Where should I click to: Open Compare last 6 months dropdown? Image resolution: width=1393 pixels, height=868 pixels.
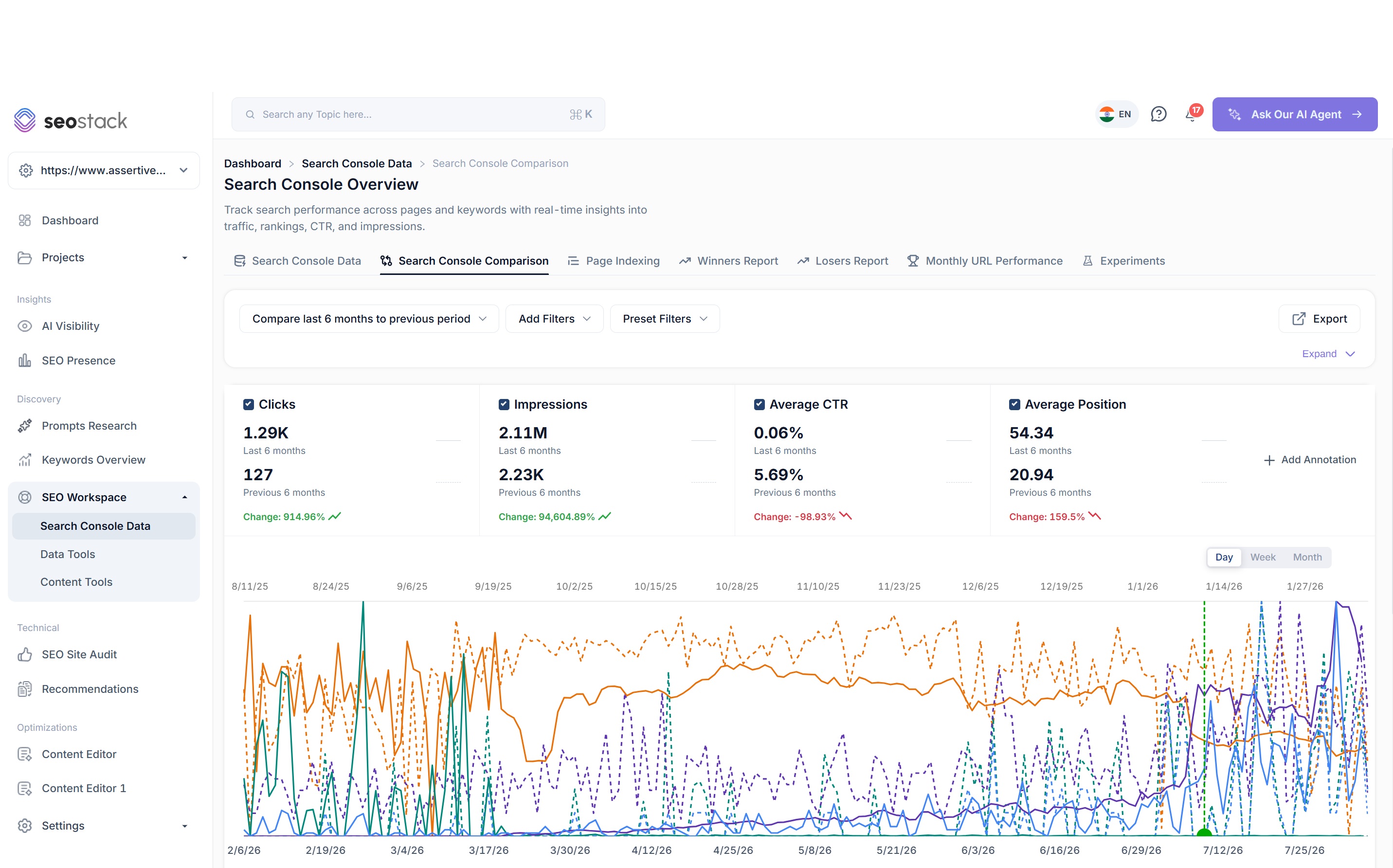[x=369, y=319]
